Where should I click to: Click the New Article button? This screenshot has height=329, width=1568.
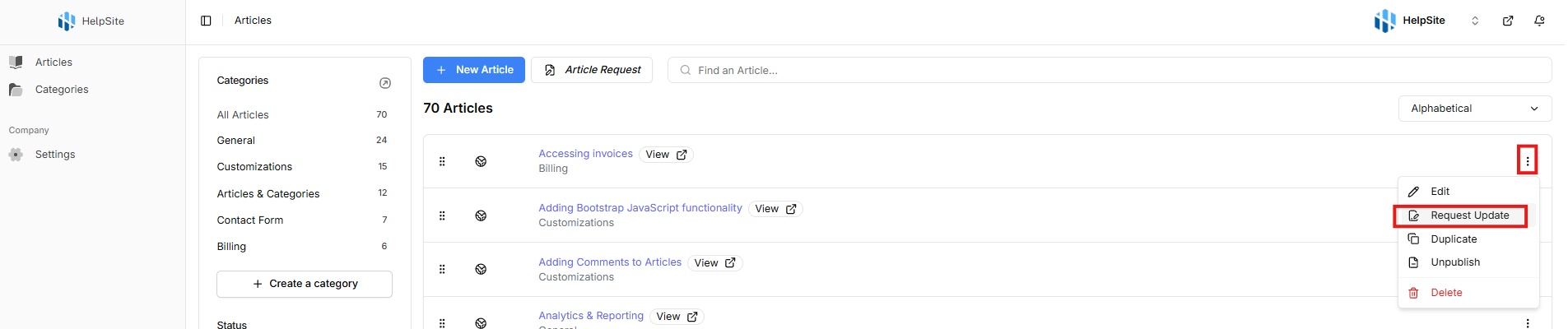tap(473, 70)
